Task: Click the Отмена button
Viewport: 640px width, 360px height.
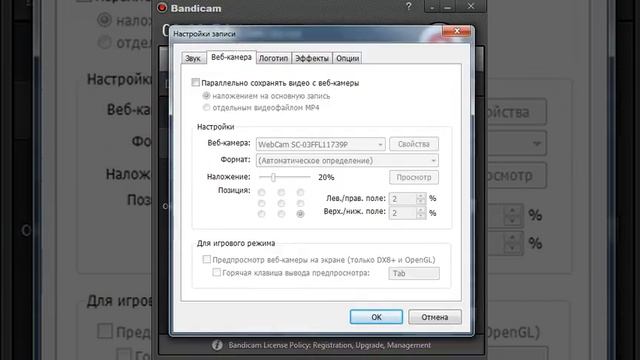Action: point(435,317)
